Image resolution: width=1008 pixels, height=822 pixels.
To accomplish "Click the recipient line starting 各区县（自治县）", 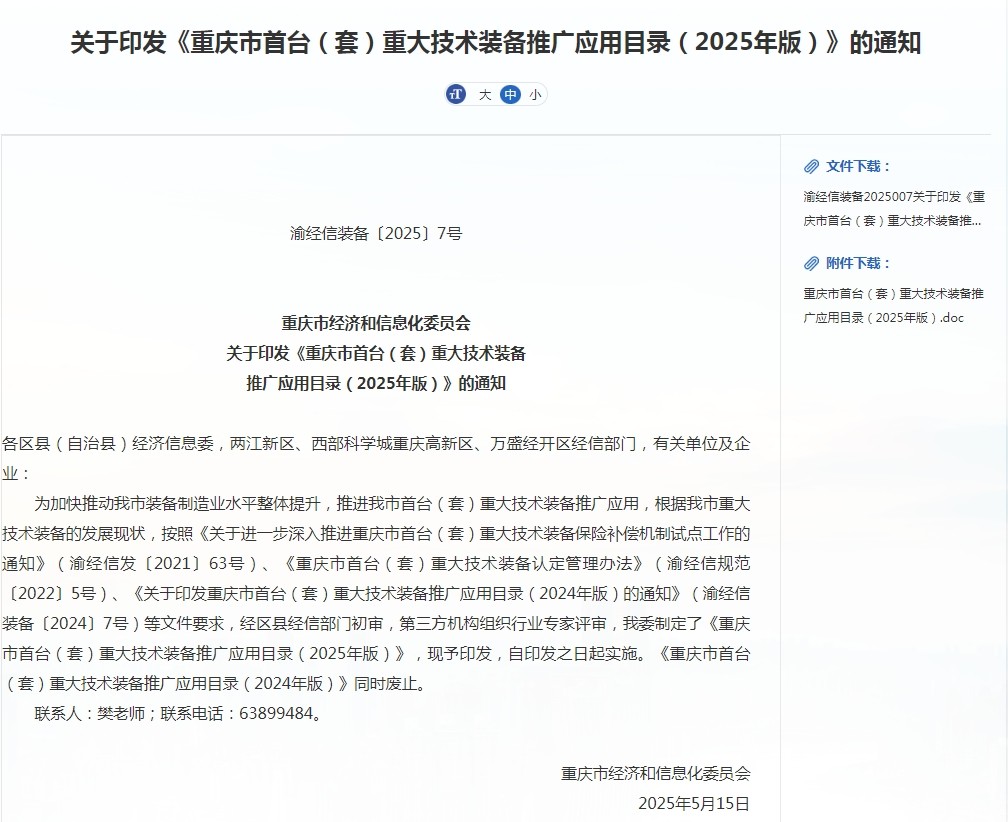I will coord(376,443).
